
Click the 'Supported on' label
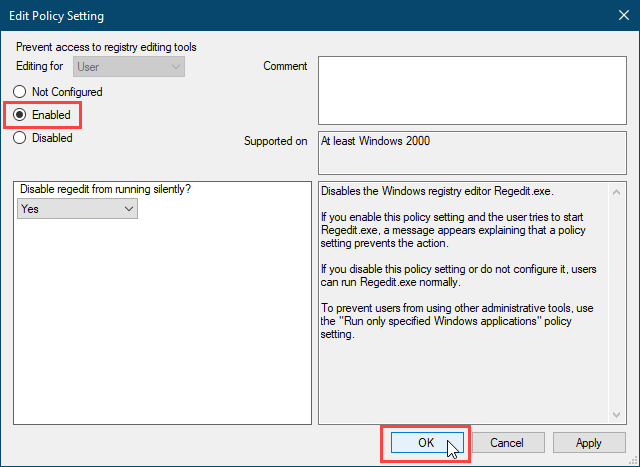(x=276, y=141)
